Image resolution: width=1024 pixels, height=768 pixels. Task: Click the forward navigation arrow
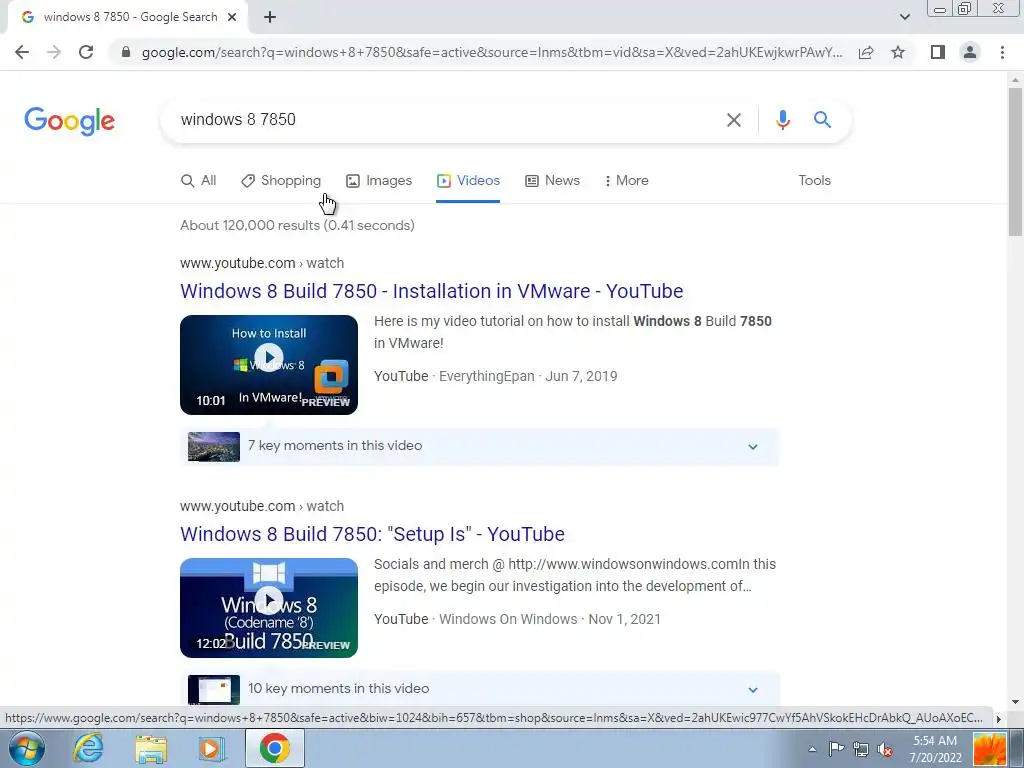coord(54,52)
